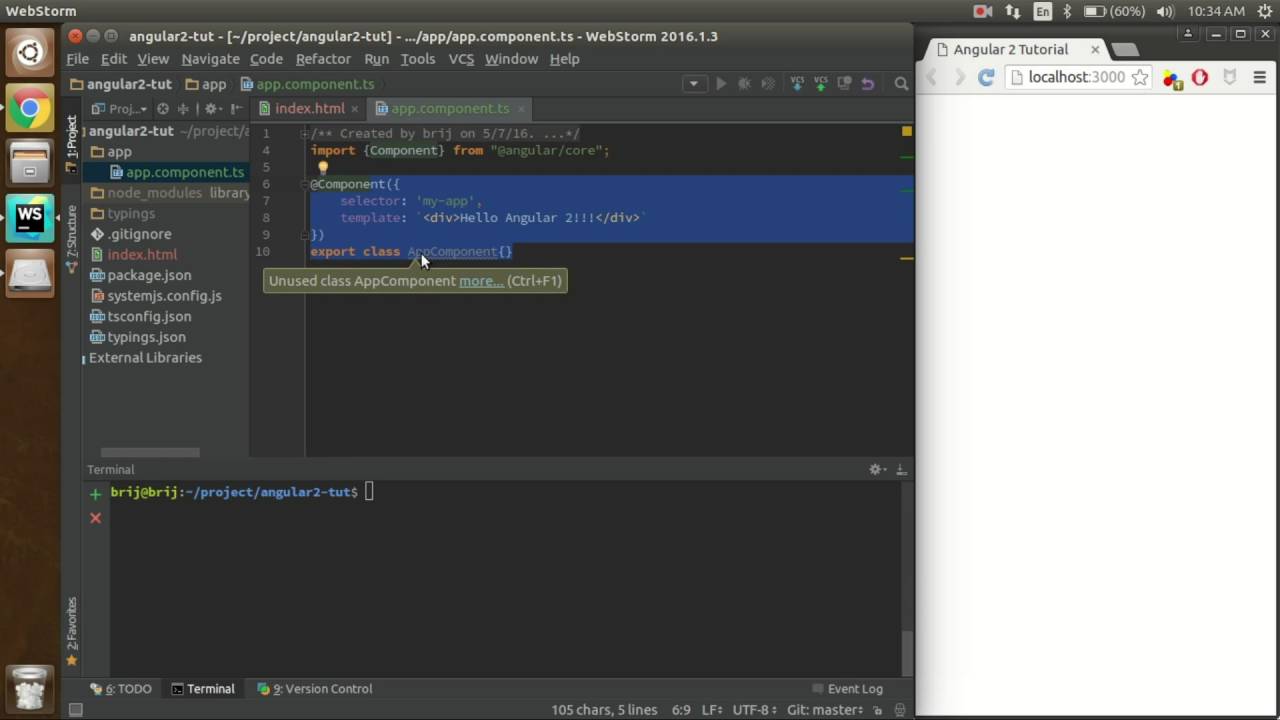This screenshot has width=1280, height=720.
Task: Collapse the folded comment on line 1
Action: 304,134
